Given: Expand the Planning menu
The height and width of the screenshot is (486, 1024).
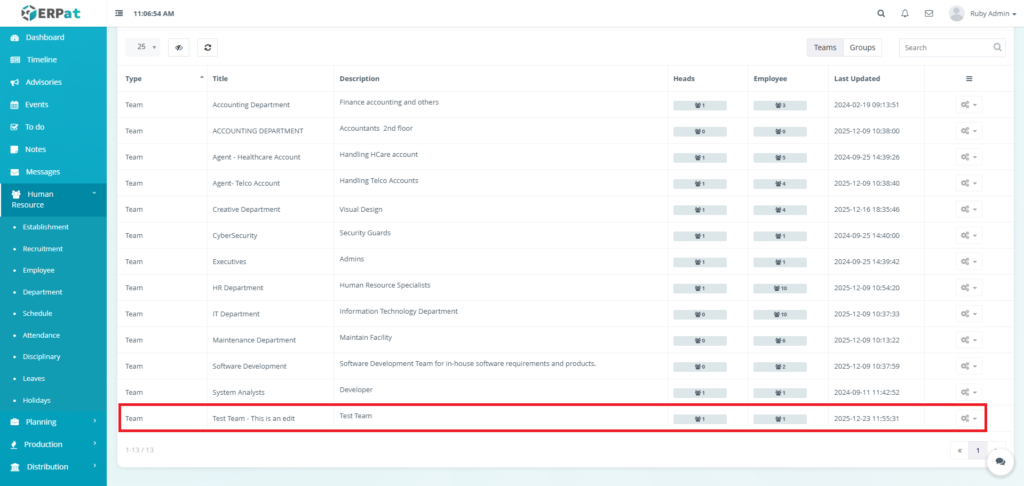Looking at the screenshot, I should [x=53, y=422].
